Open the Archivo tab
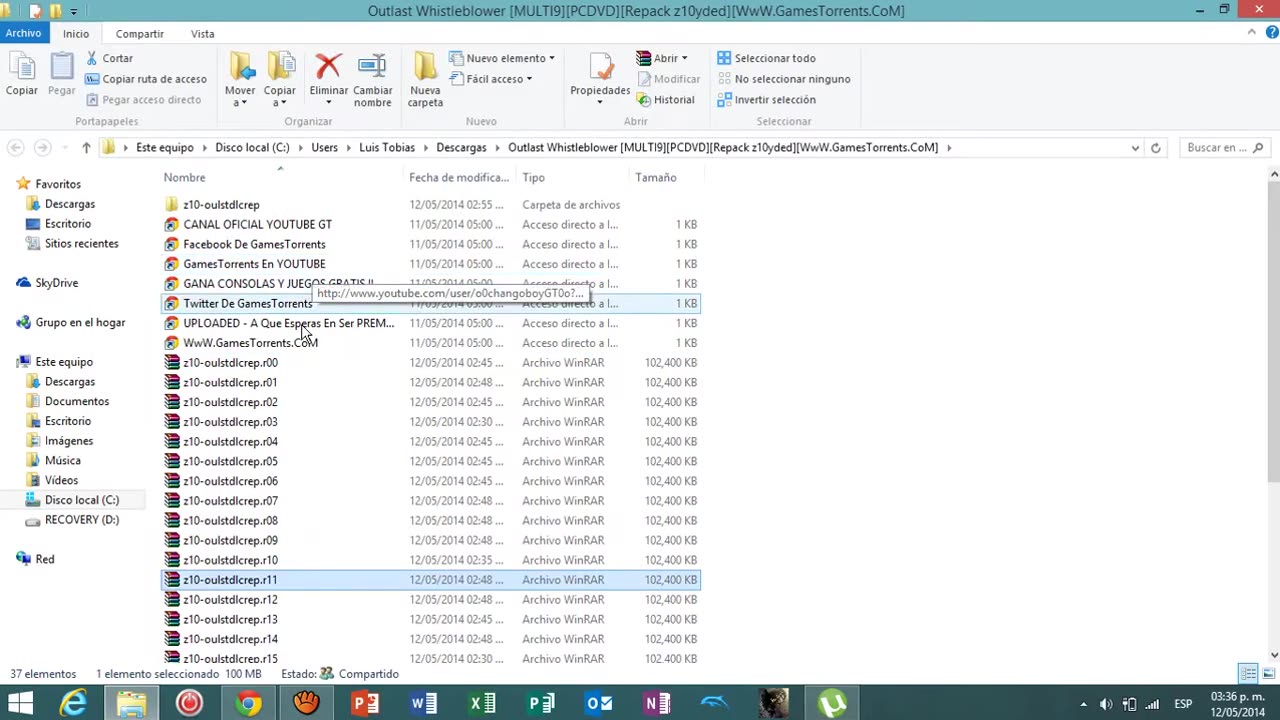 pos(23,33)
